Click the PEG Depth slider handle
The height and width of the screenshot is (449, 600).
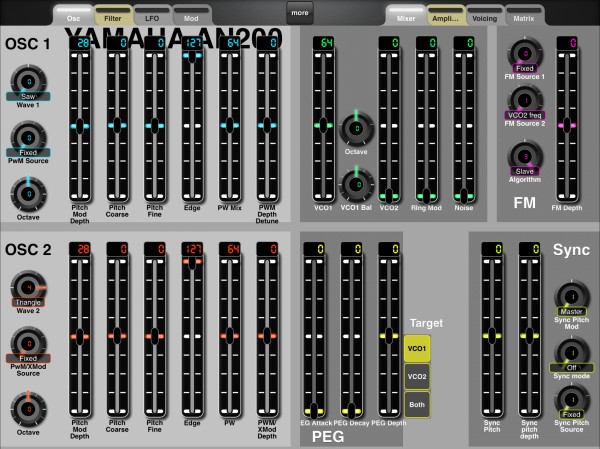click(x=389, y=336)
